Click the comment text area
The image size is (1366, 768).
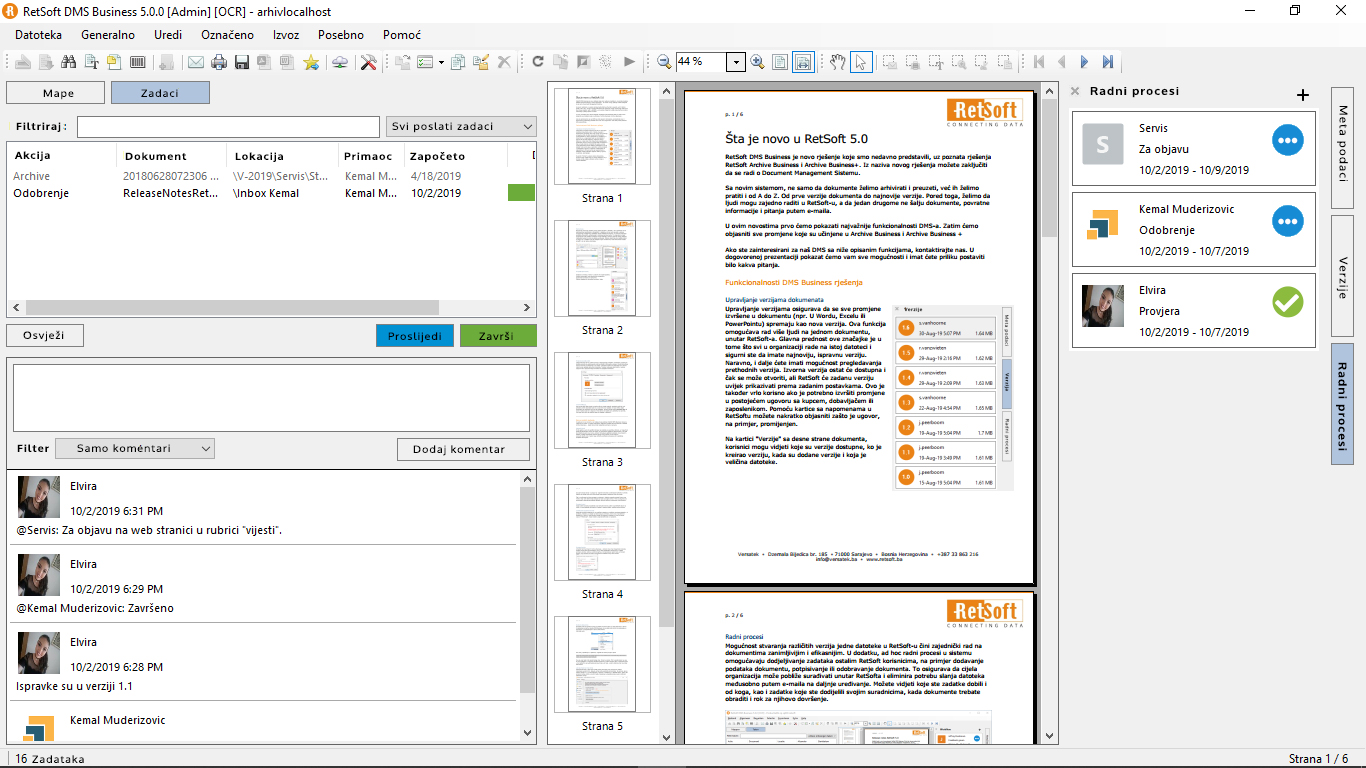point(271,397)
